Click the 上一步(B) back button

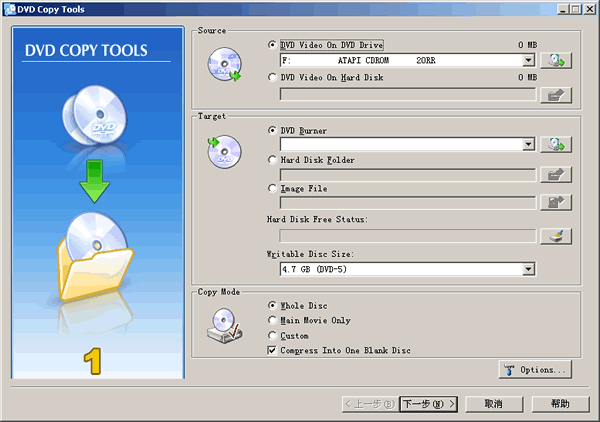coord(370,404)
